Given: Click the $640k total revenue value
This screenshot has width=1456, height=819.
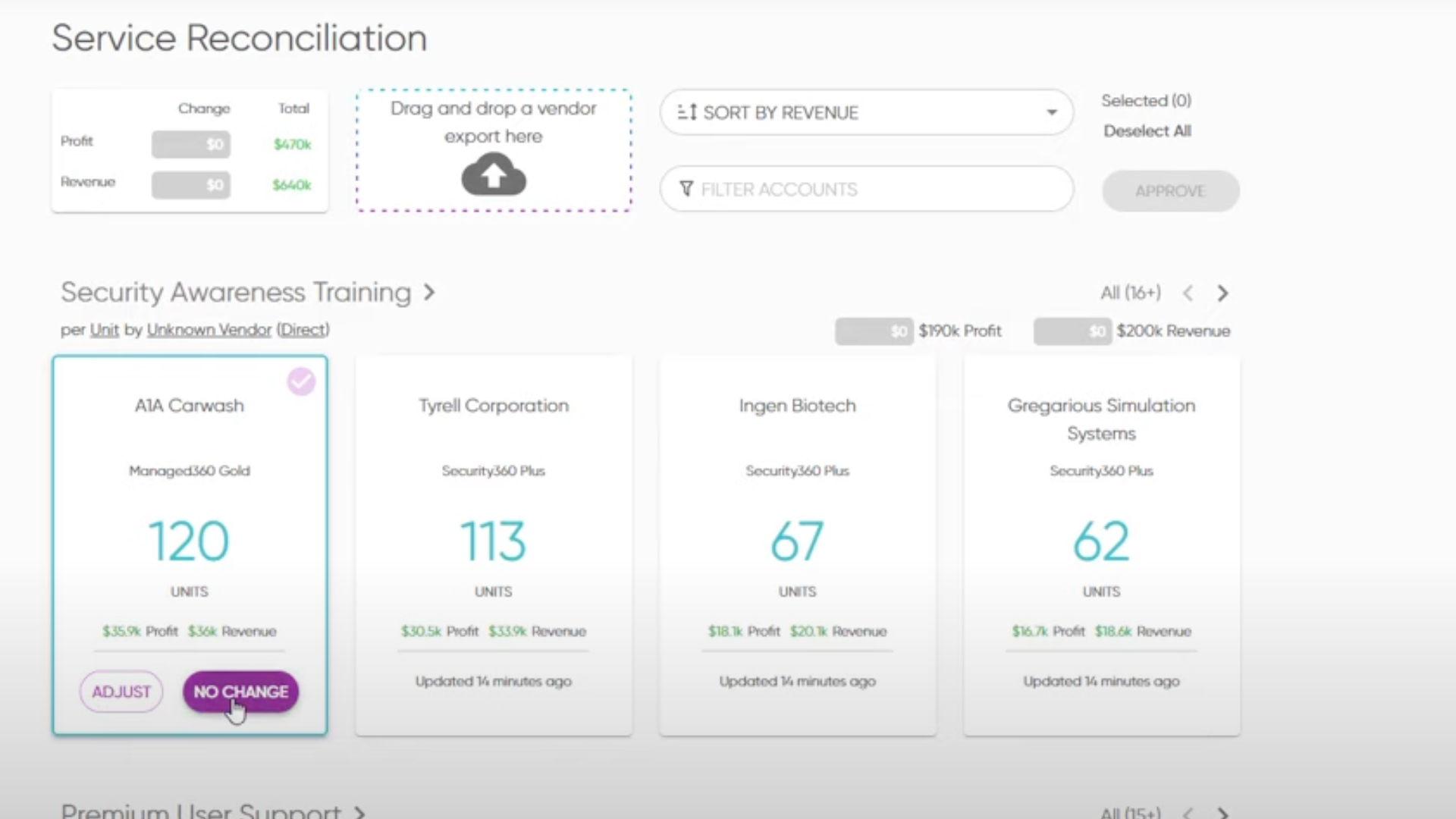Looking at the screenshot, I should point(292,185).
